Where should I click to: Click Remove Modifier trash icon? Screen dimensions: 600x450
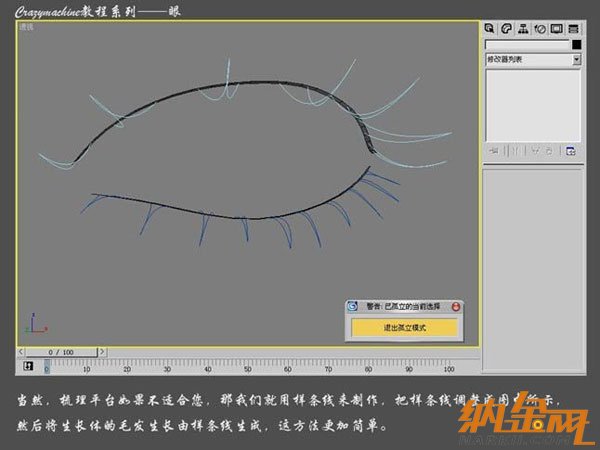(549, 151)
